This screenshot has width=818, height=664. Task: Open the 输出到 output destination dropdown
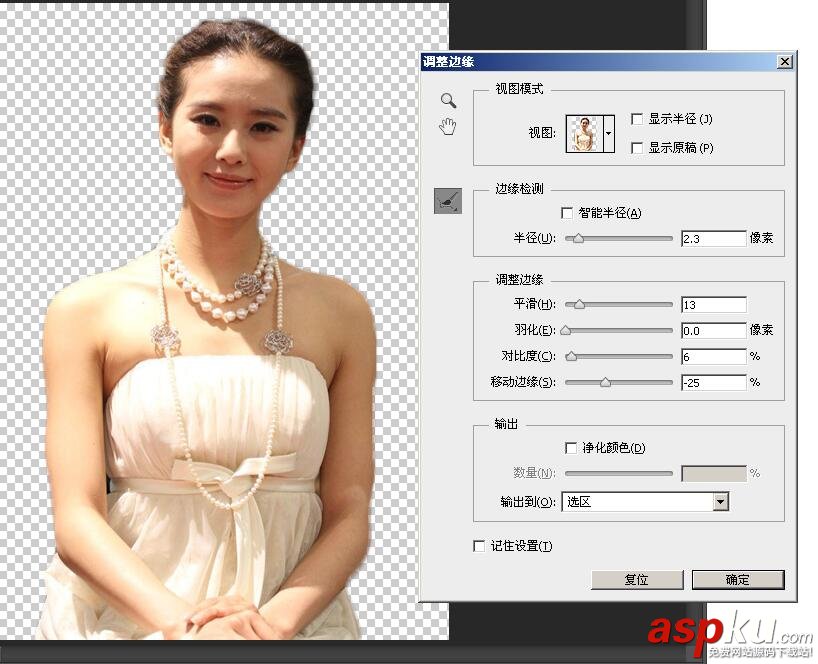coord(721,501)
